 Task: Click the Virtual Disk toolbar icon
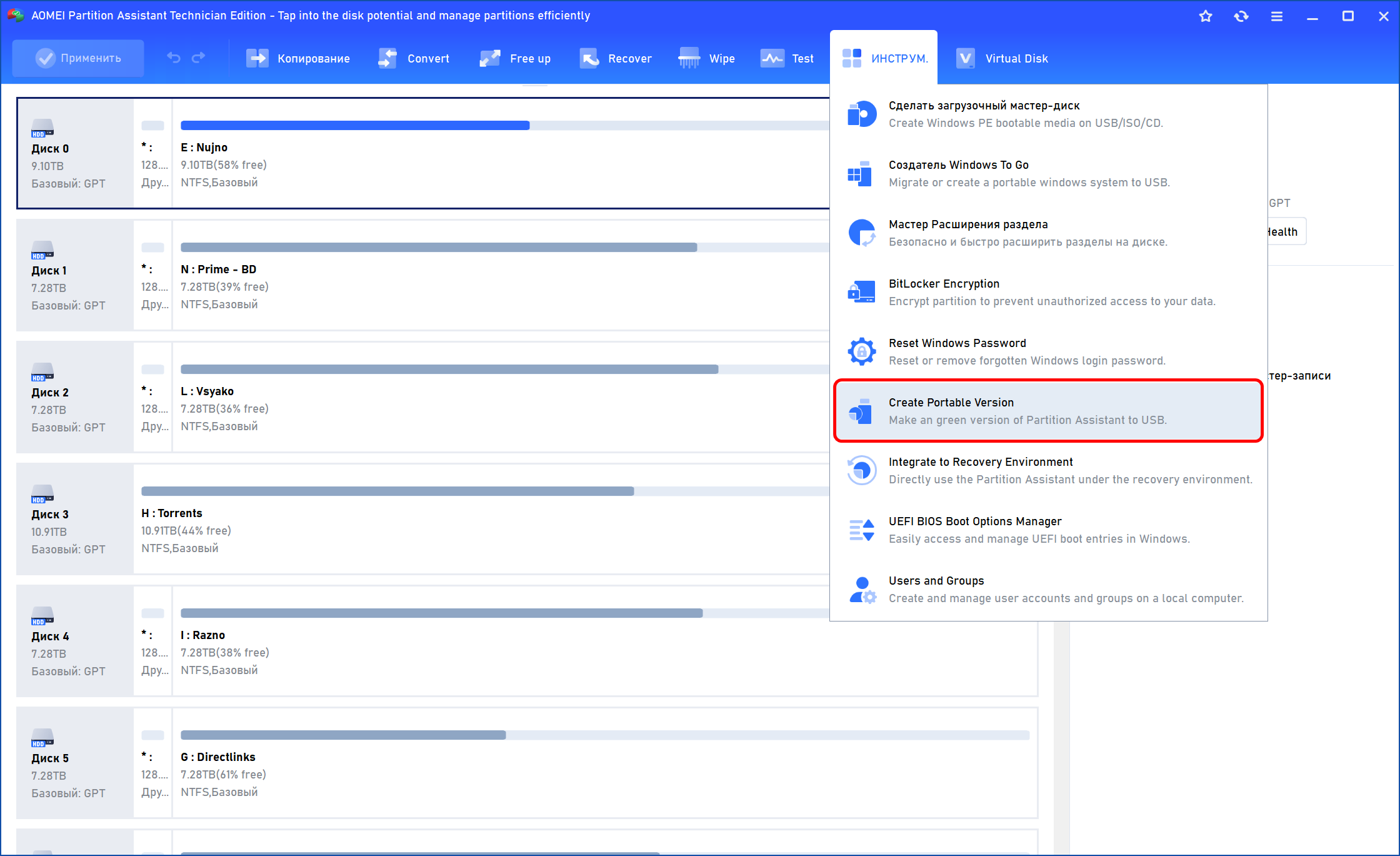tap(966, 58)
